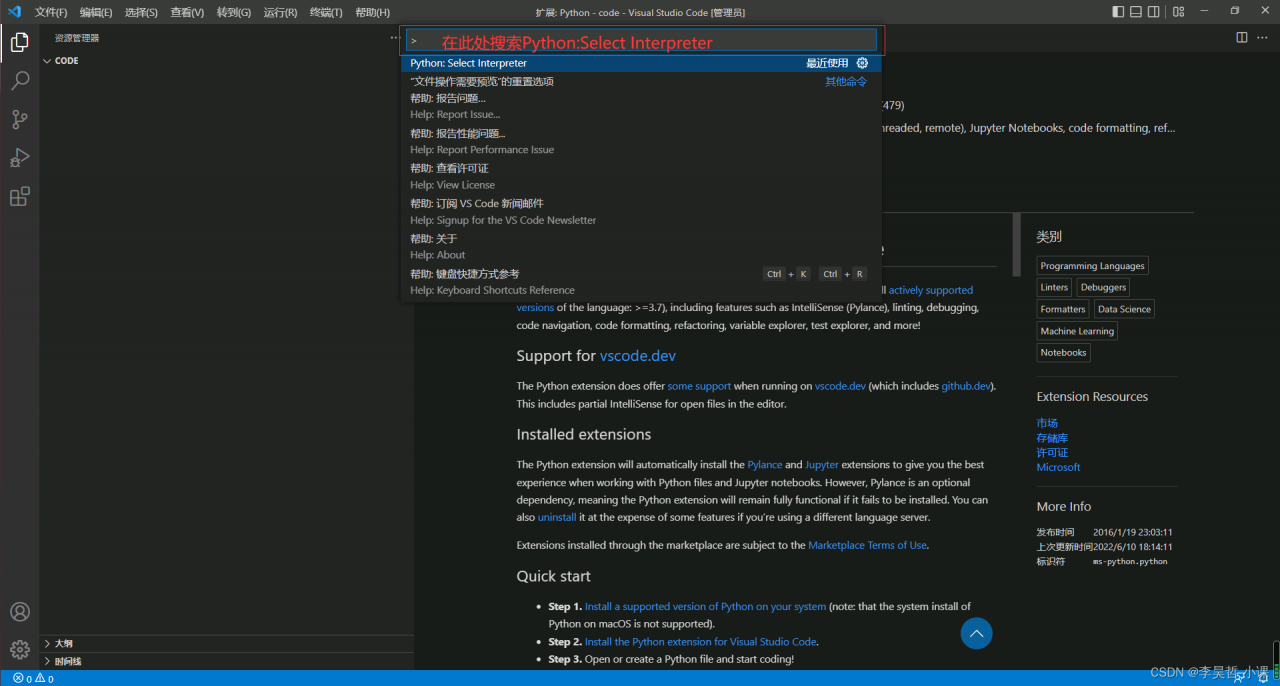Click the VS Code logo in title bar
The image size is (1280, 686).
[x=14, y=12]
